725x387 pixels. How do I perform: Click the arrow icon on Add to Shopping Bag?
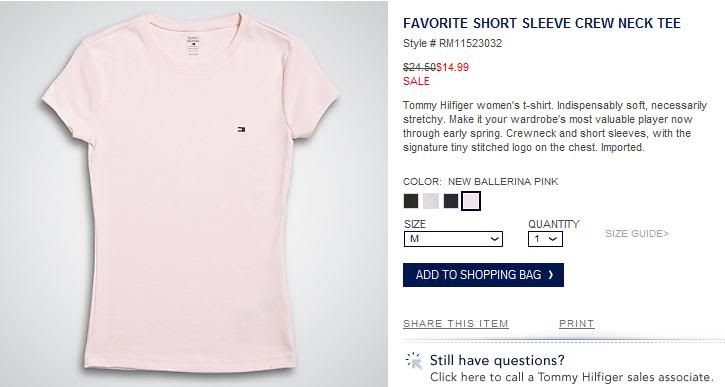[x=551, y=275]
